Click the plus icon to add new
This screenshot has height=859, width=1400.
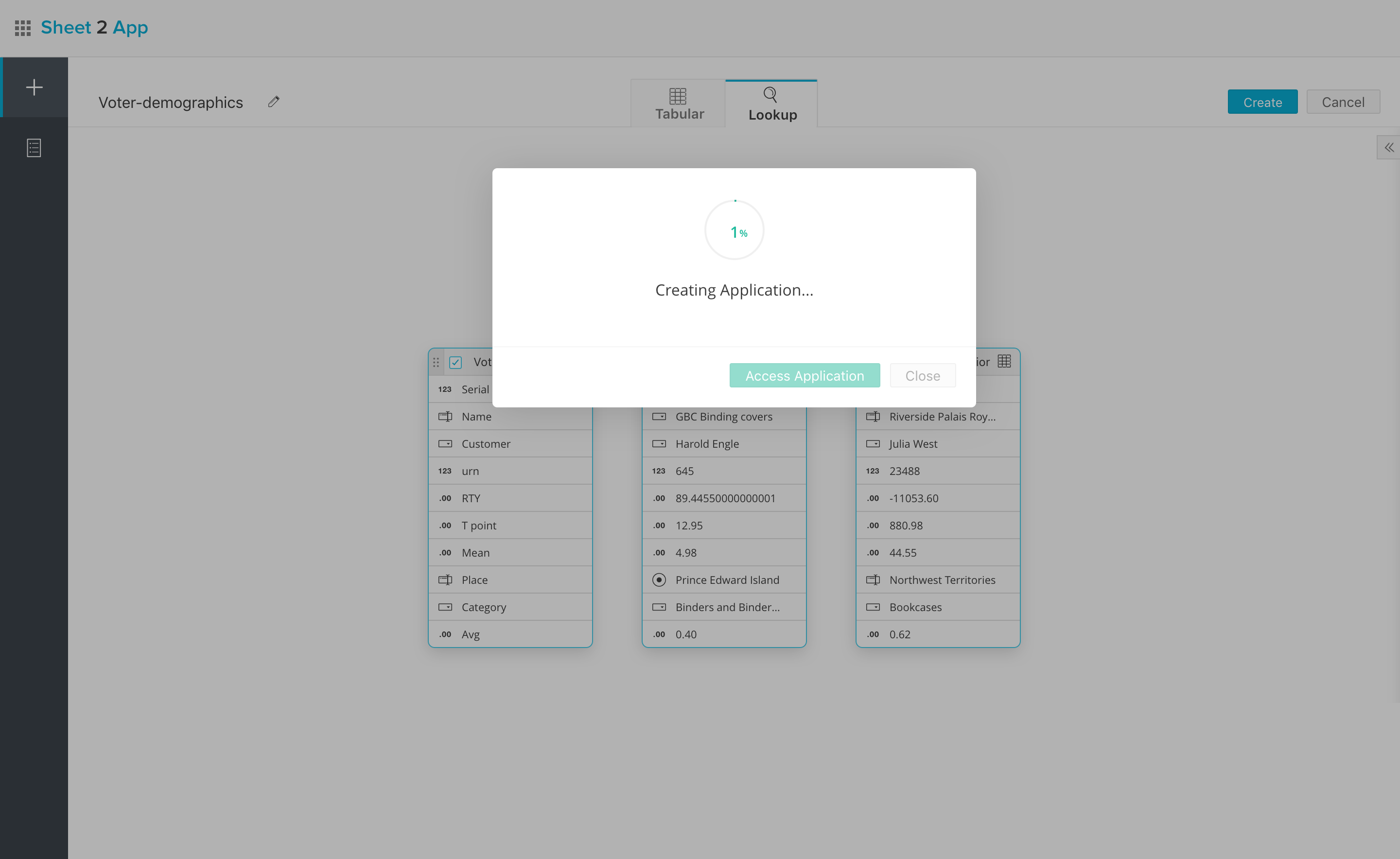pyautogui.click(x=34, y=87)
